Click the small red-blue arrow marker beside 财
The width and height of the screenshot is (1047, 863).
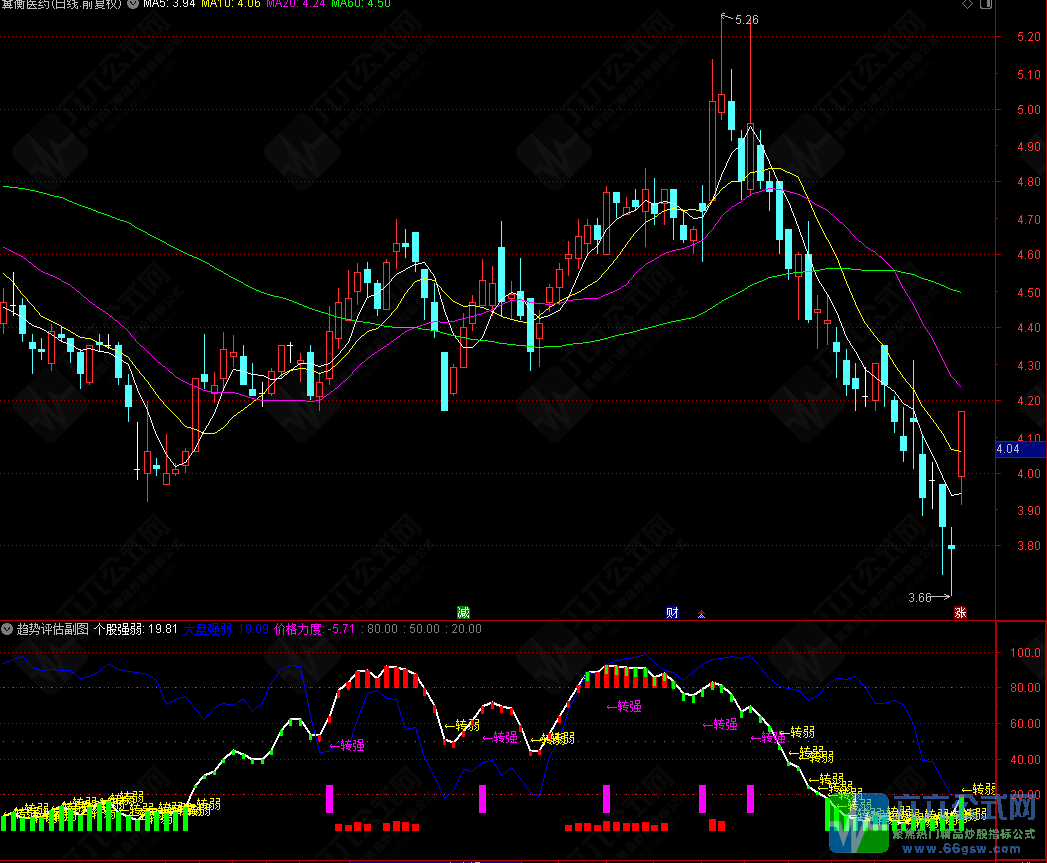click(x=701, y=614)
